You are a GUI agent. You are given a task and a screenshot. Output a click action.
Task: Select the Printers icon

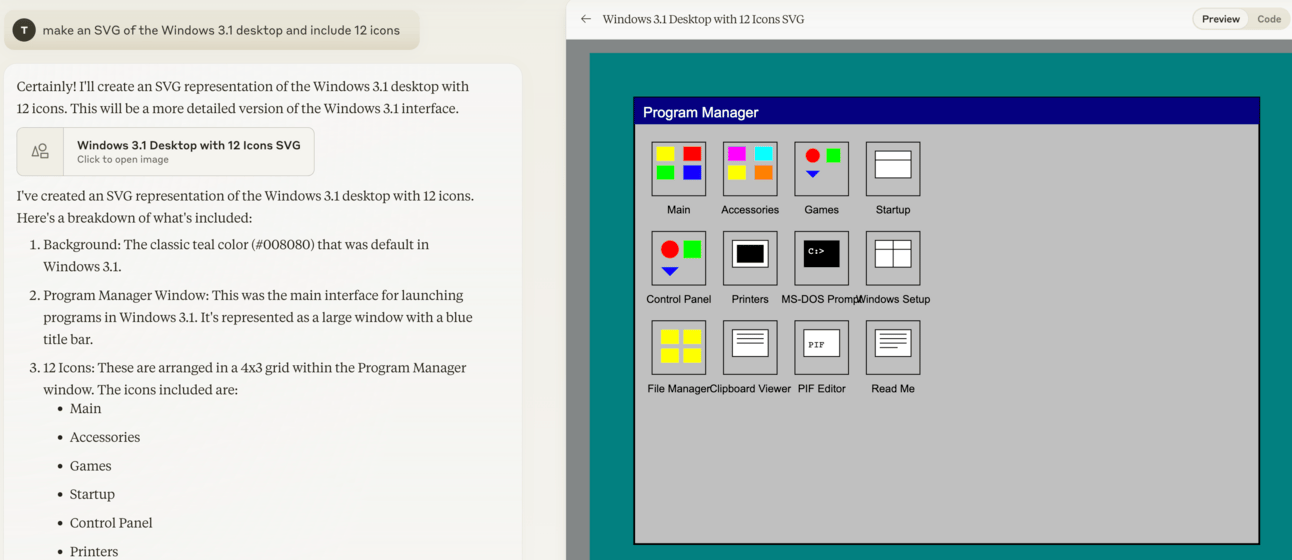pyautogui.click(x=750, y=258)
